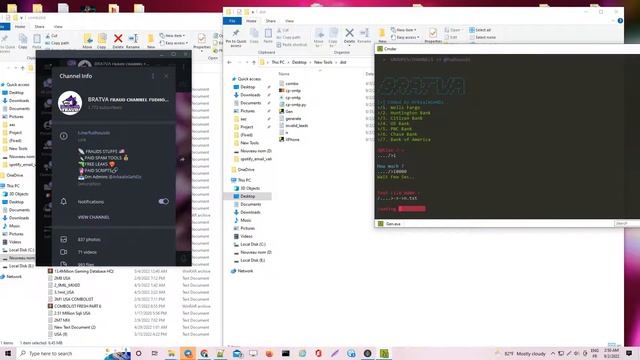
Task: Show hidden system tray icons
Action: click(x=553, y=353)
